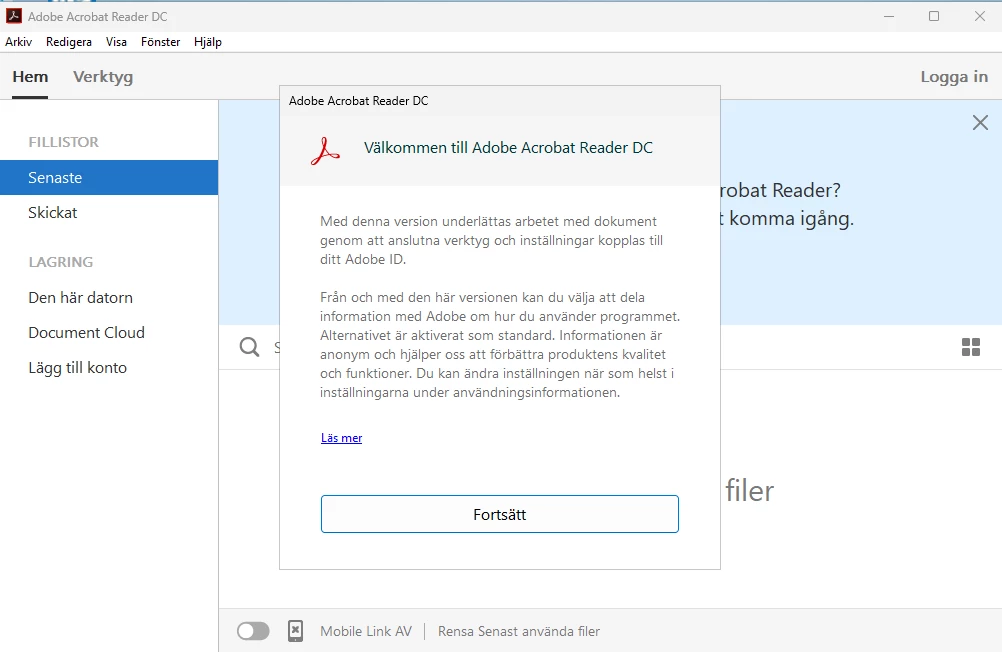Open the Arkiv menu
Image resolution: width=1002 pixels, height=652 pixels.
[x=19, y=42]
